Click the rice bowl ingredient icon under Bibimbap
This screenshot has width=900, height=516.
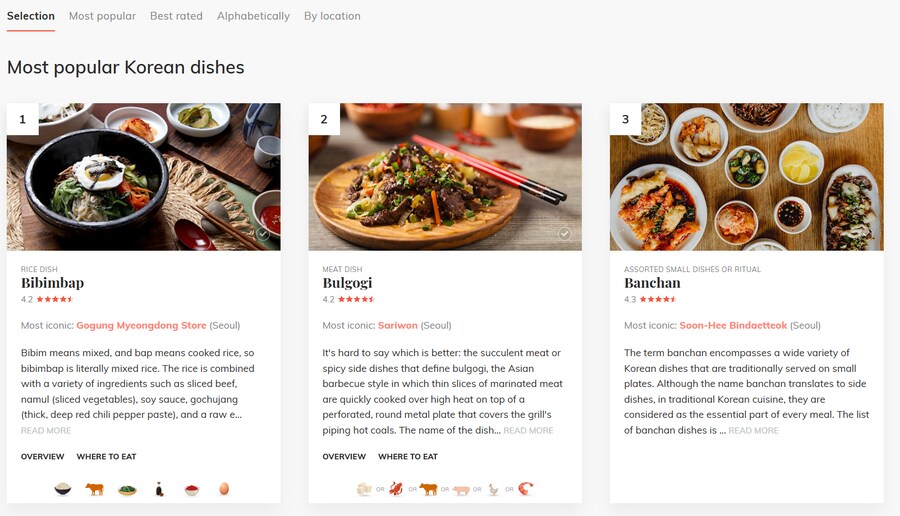(x=63, y=489)
